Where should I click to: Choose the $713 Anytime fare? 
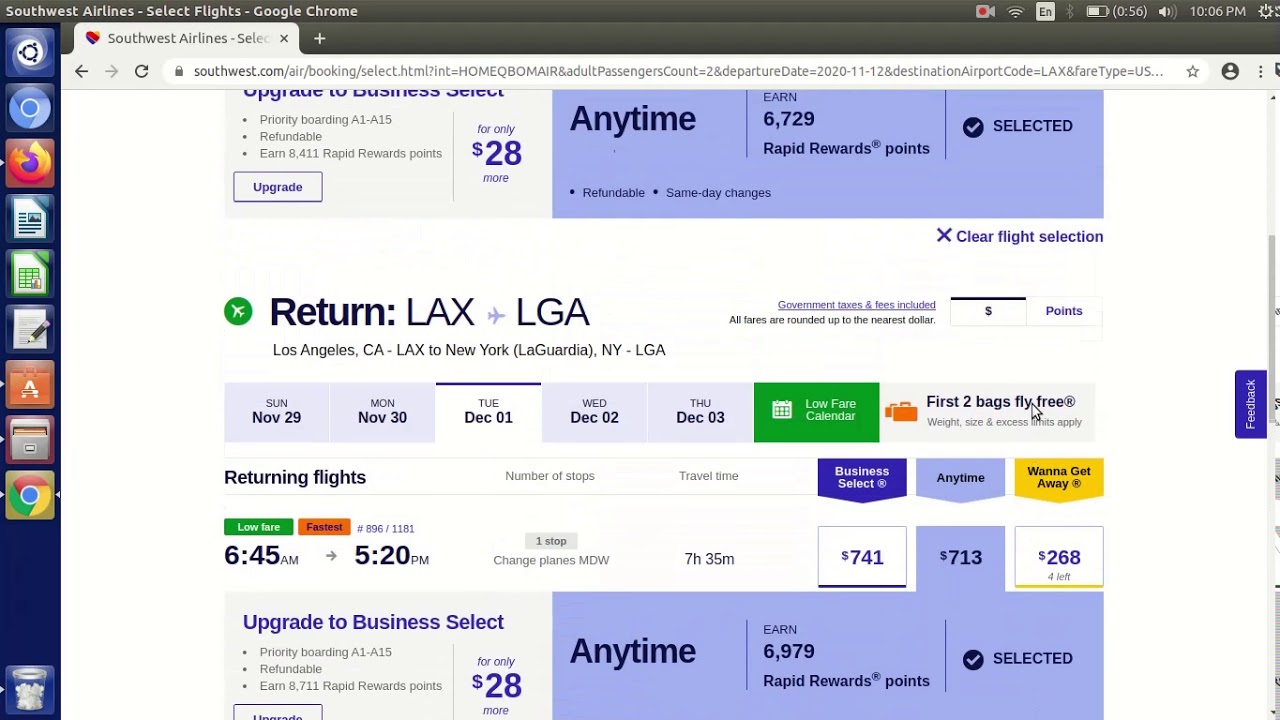pos(960,557)
